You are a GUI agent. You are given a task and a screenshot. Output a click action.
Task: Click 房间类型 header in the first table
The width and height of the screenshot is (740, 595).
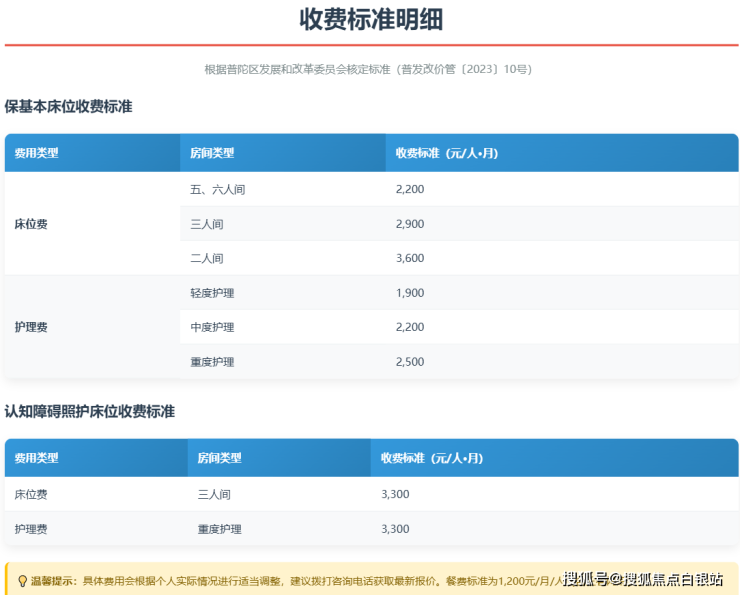[x=212, y=153]
